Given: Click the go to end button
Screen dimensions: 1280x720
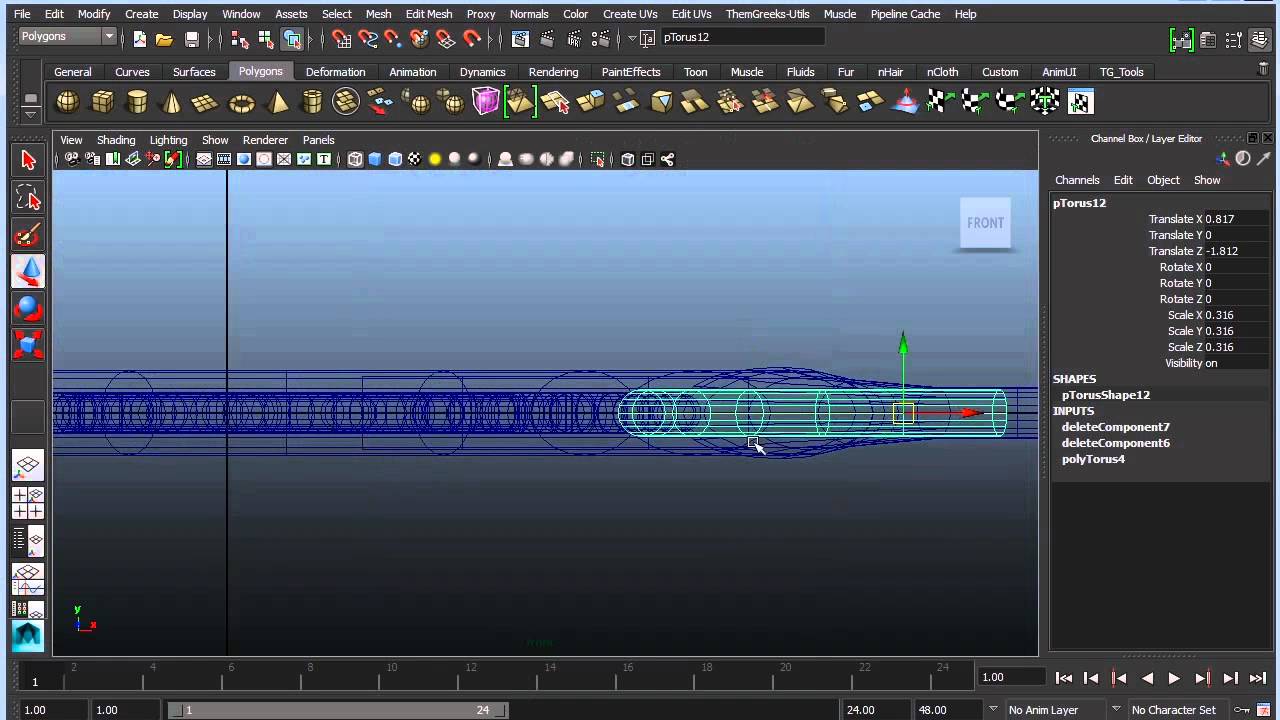Looking at the screenshot, I should coord(1258,678).
